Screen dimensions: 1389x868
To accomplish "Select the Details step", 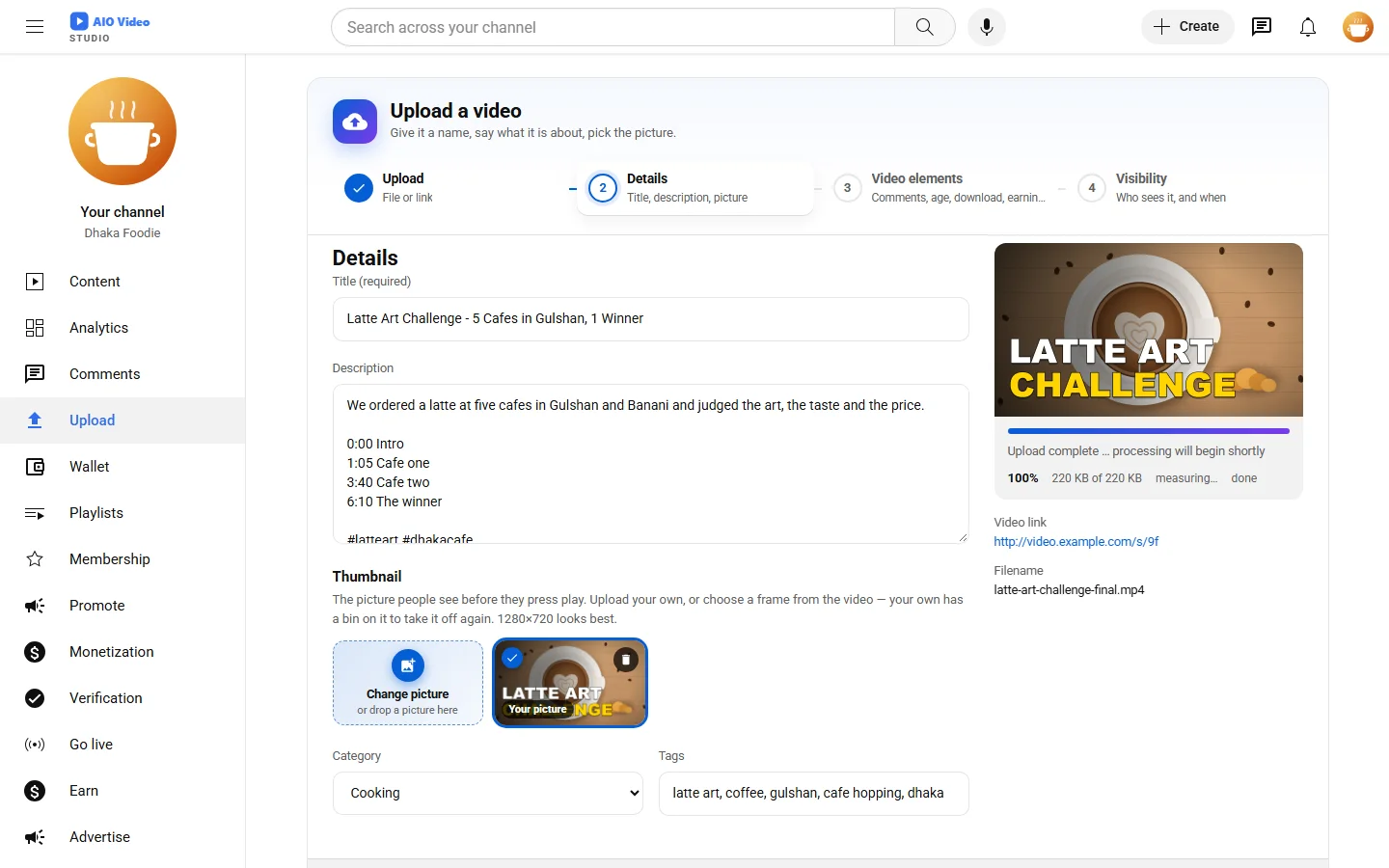I will 695,188.
